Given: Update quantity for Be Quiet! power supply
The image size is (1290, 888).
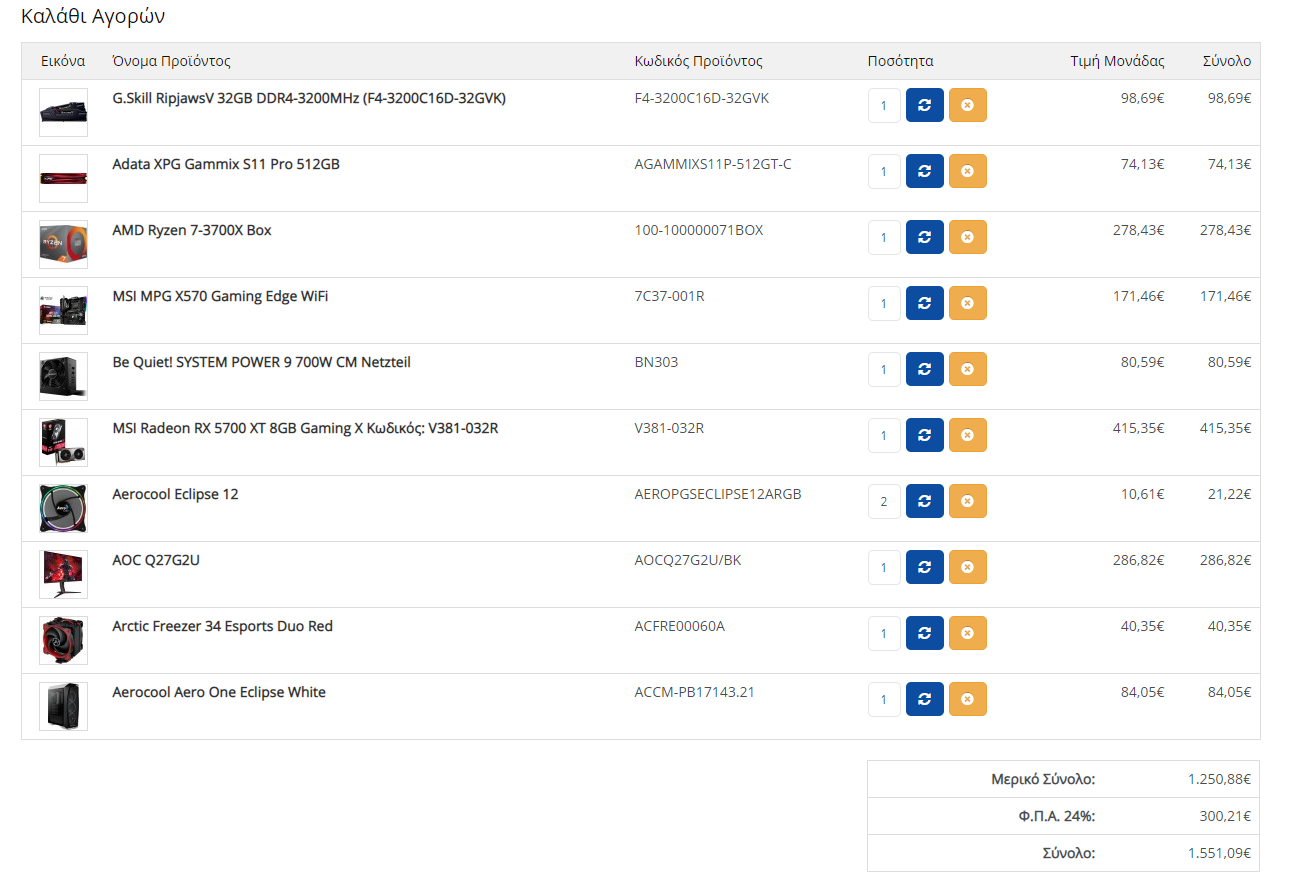Looking at the screenshot, I should click(925, 369).
